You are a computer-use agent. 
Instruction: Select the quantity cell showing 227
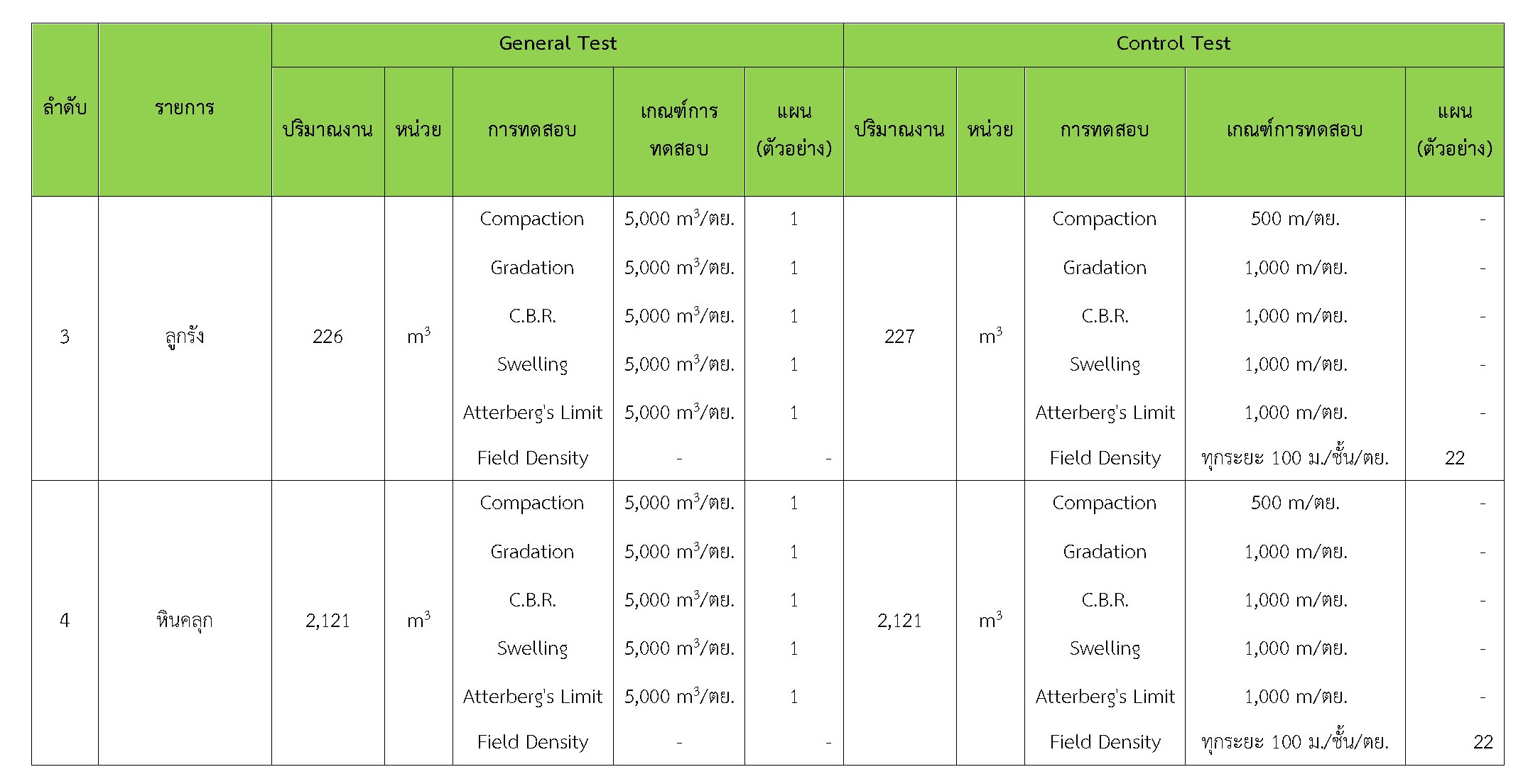pyautogui.click(x=899, y=337)
